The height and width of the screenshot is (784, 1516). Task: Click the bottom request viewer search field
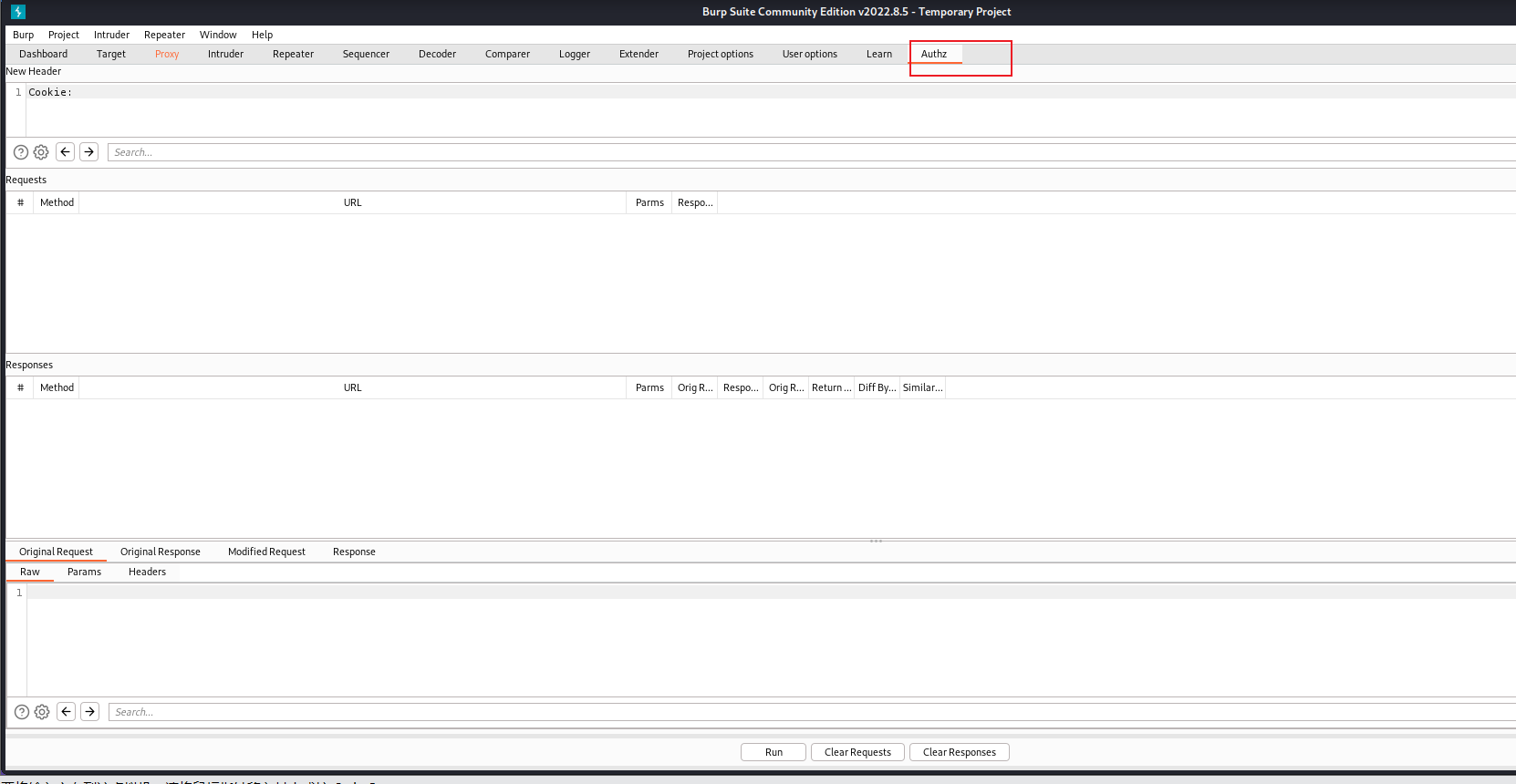click(x=812, y=712)
